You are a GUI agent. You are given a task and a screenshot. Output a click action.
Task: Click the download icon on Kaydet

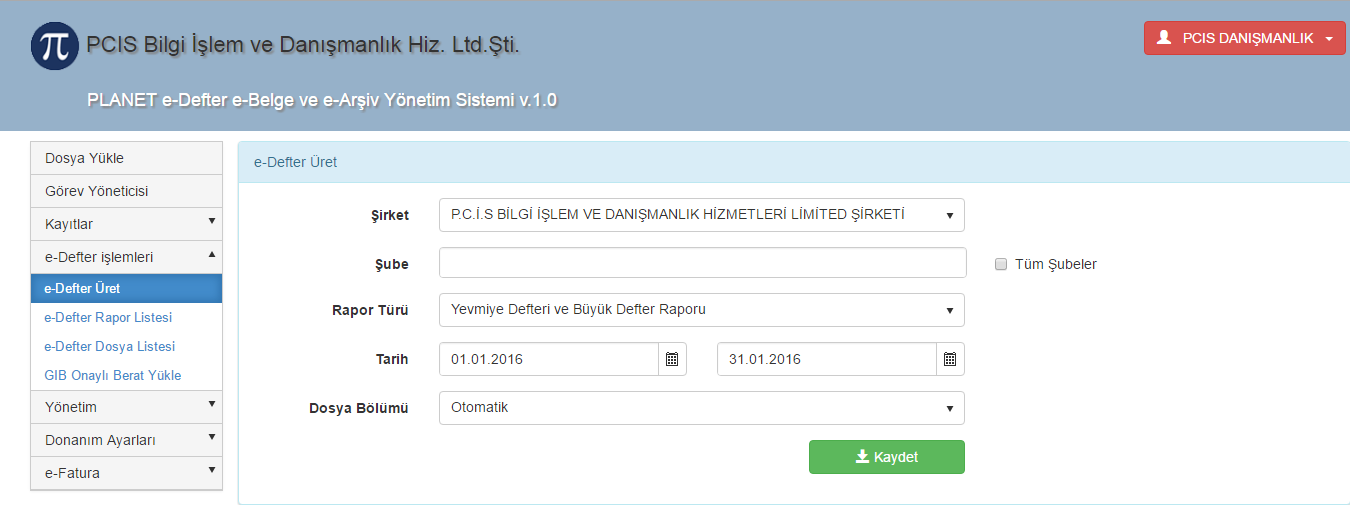pyautogui.click(x=863, y=457)
